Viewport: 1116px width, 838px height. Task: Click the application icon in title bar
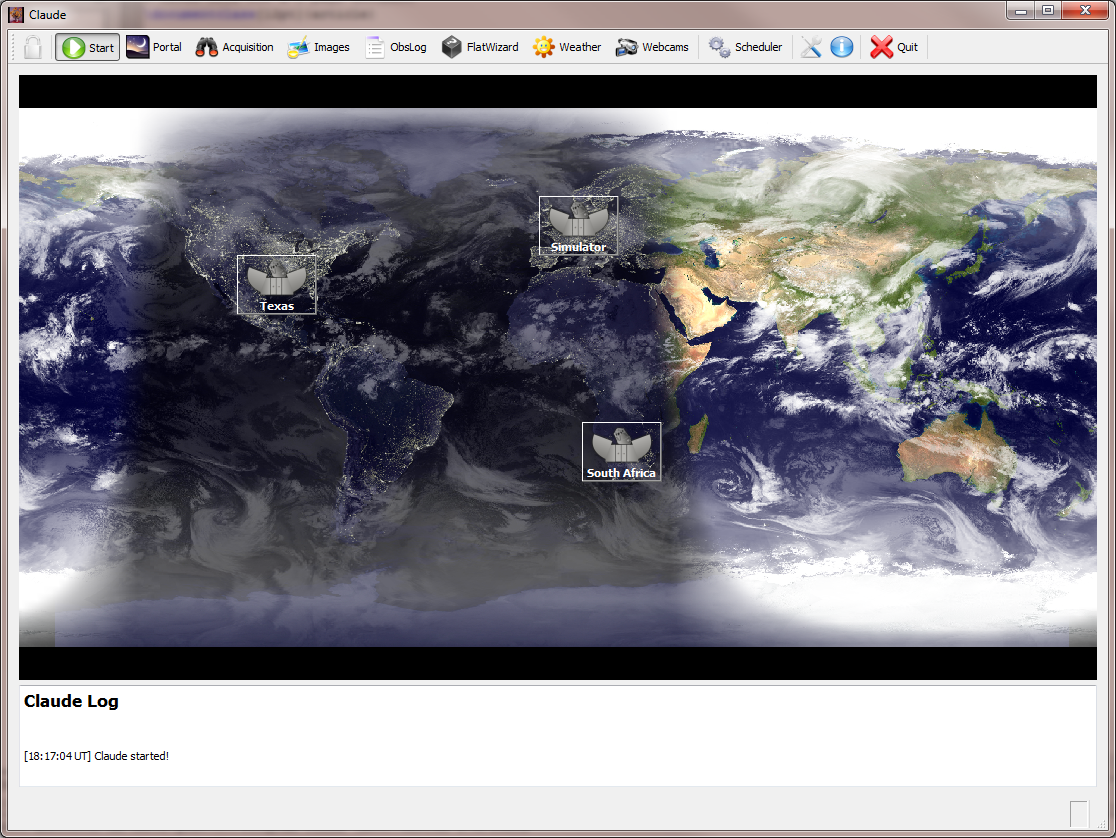[x=16, y=15]
